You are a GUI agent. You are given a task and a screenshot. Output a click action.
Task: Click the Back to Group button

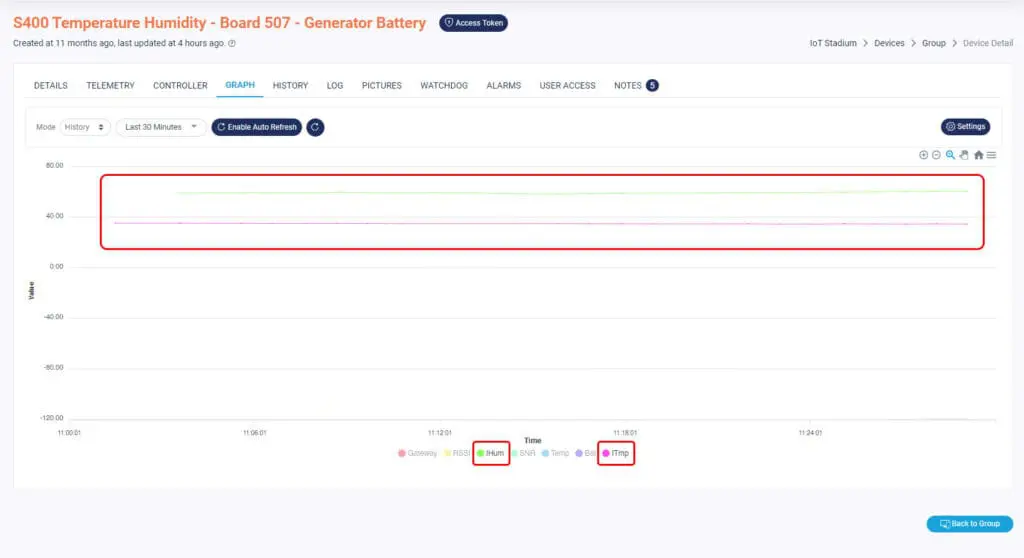(x=969, y=524)
